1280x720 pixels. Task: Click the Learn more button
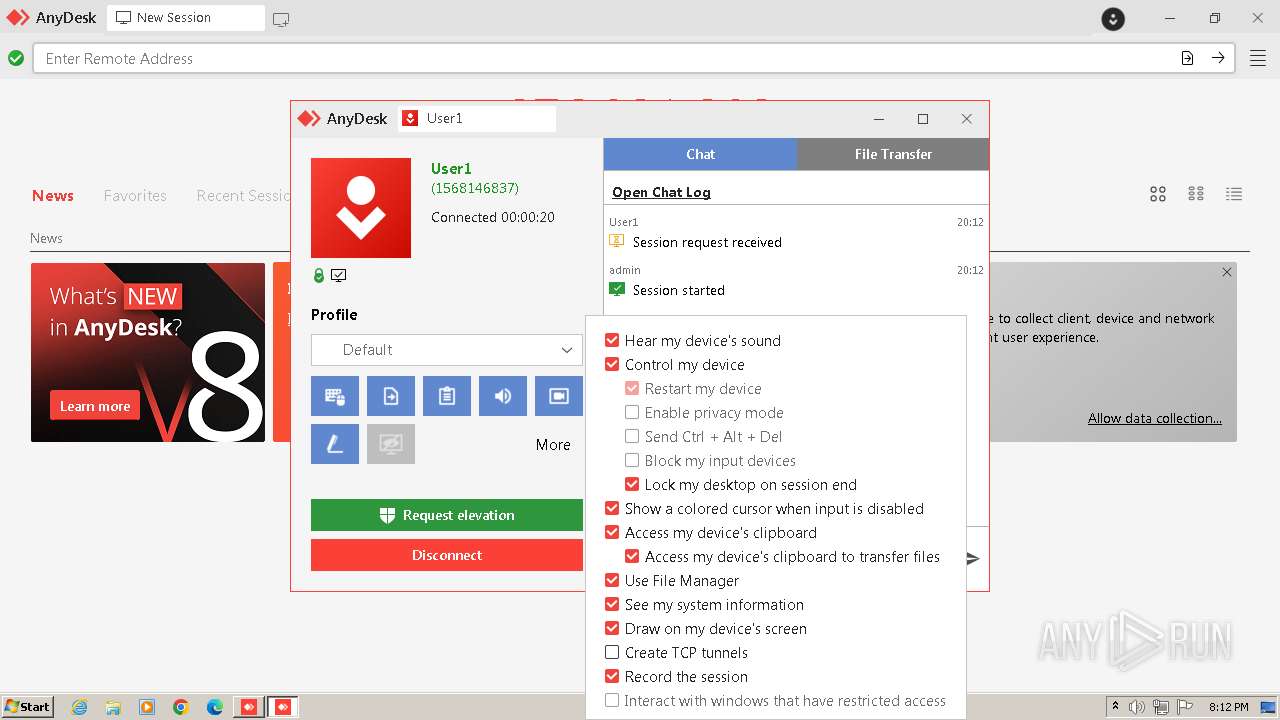pos(95,406)
